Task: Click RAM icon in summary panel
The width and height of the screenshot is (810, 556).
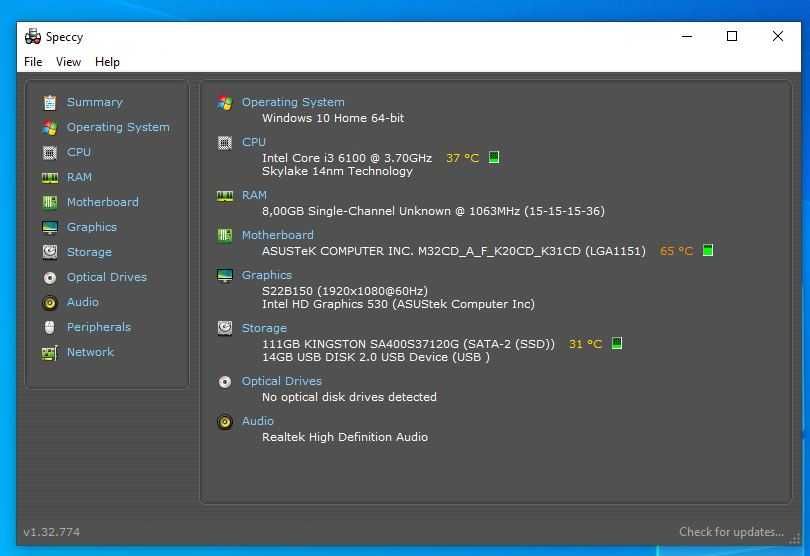Action: coord(225,196)
